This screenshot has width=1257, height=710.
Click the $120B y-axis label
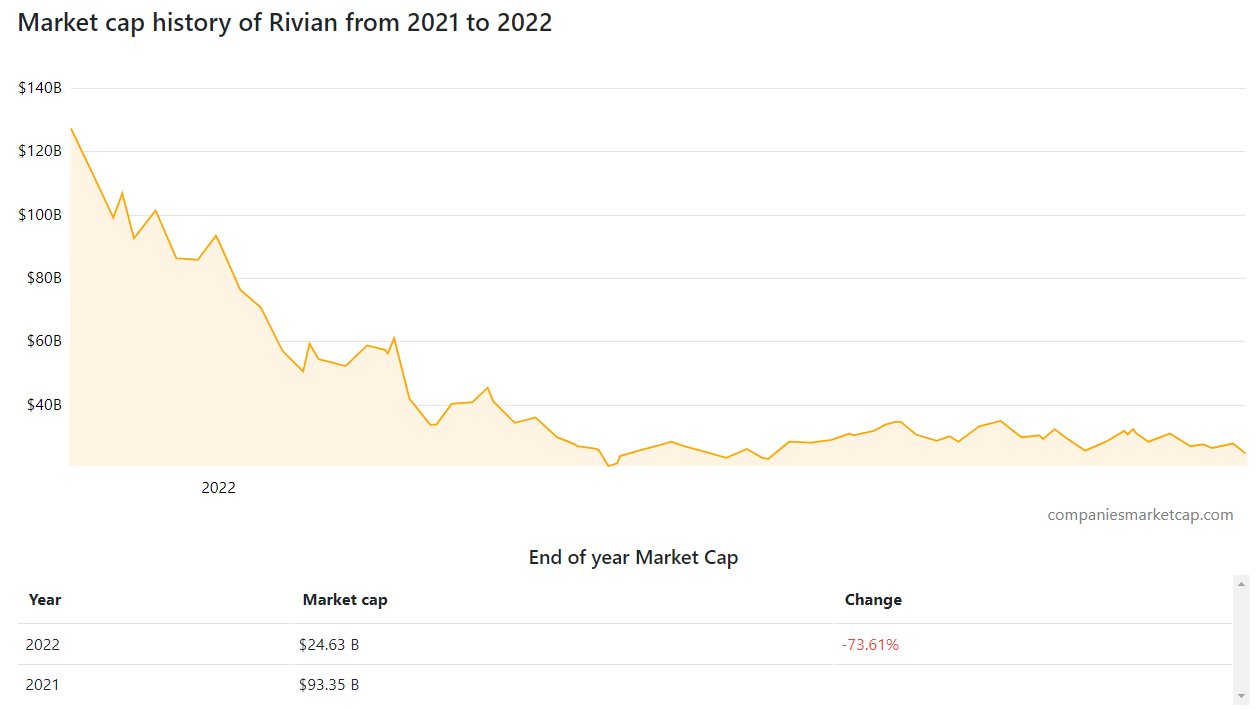point(40,151)
